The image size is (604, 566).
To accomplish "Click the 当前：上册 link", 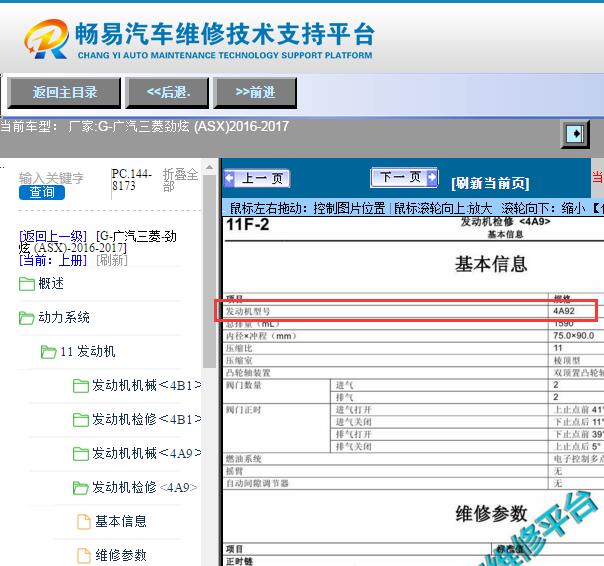I will click(53, 260).
